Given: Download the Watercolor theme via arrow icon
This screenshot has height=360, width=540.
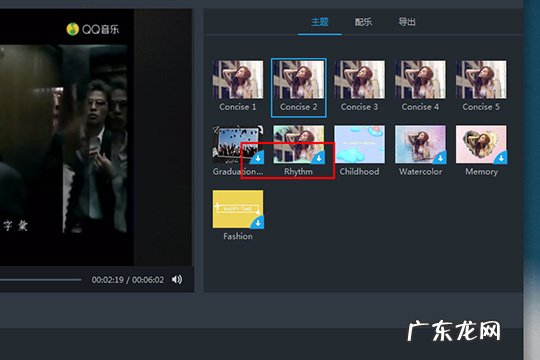Looking at the screenshot, I should coord(440,158).
